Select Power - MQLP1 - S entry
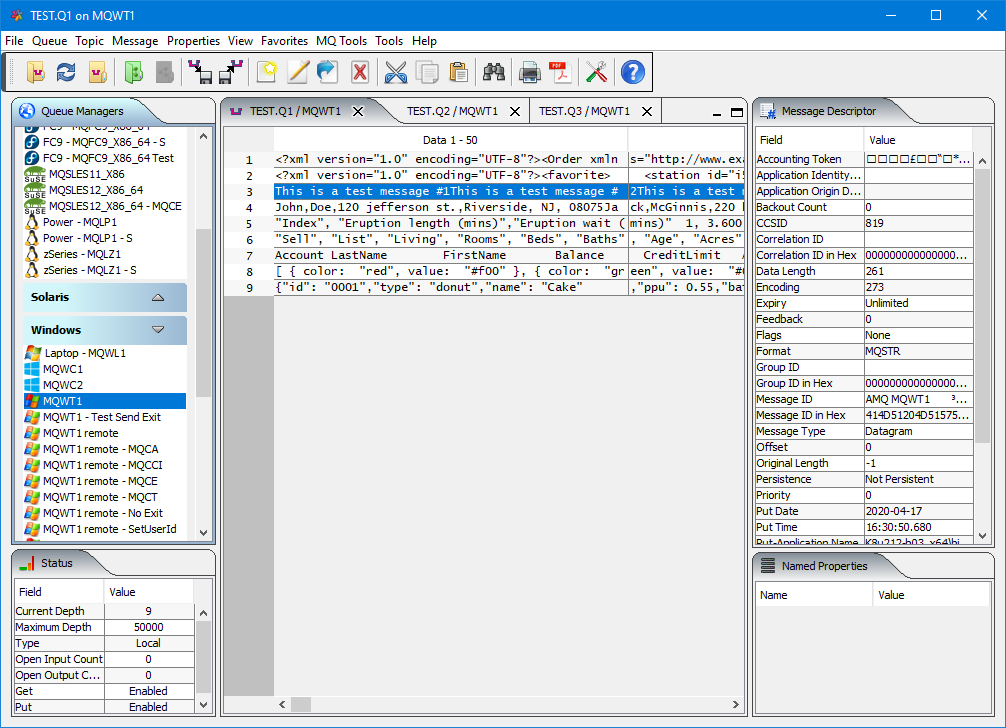Viewport: 1006px width, 728px height. click(87, 238)
